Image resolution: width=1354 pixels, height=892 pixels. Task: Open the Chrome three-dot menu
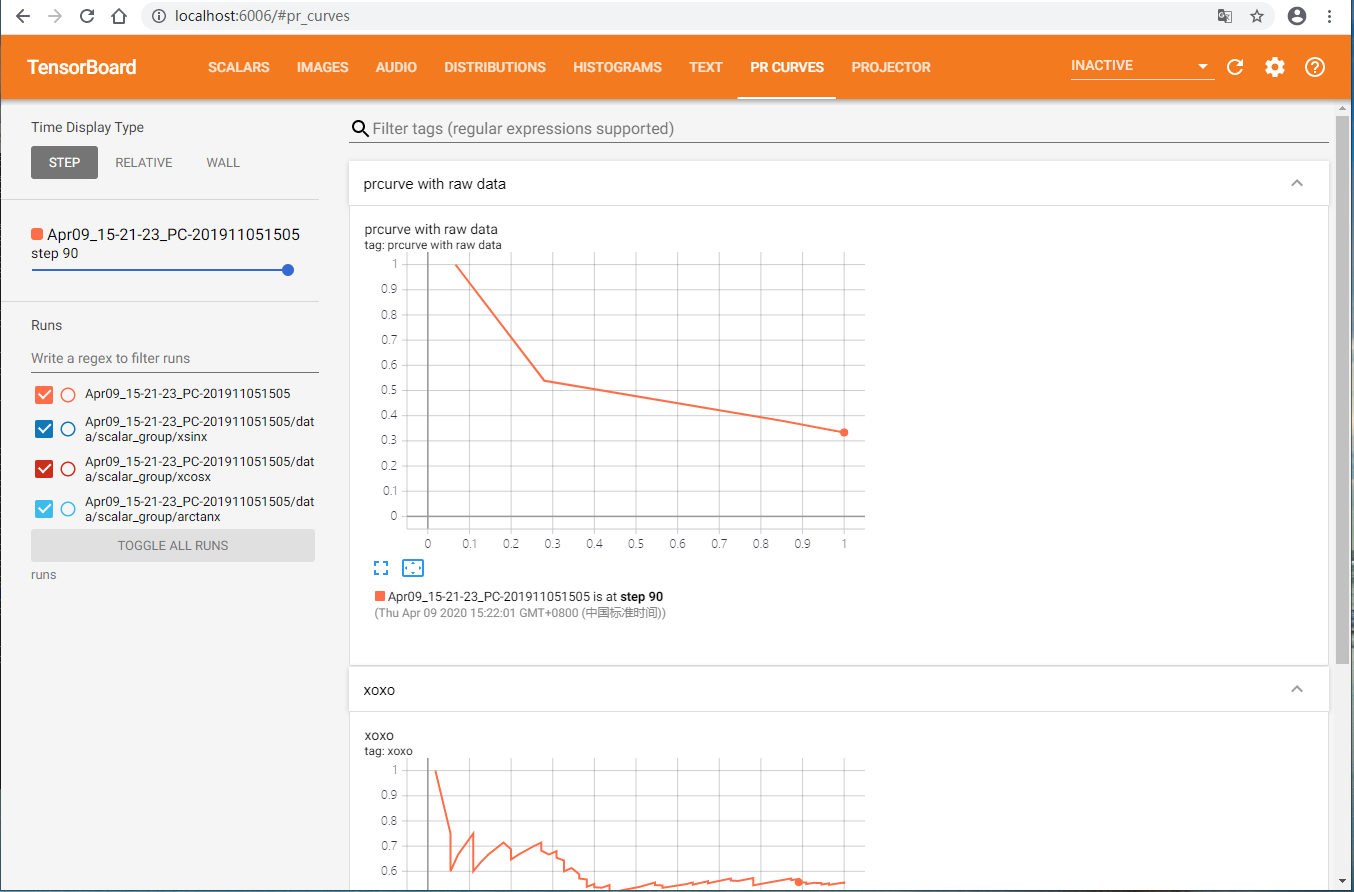point(1330,16)
